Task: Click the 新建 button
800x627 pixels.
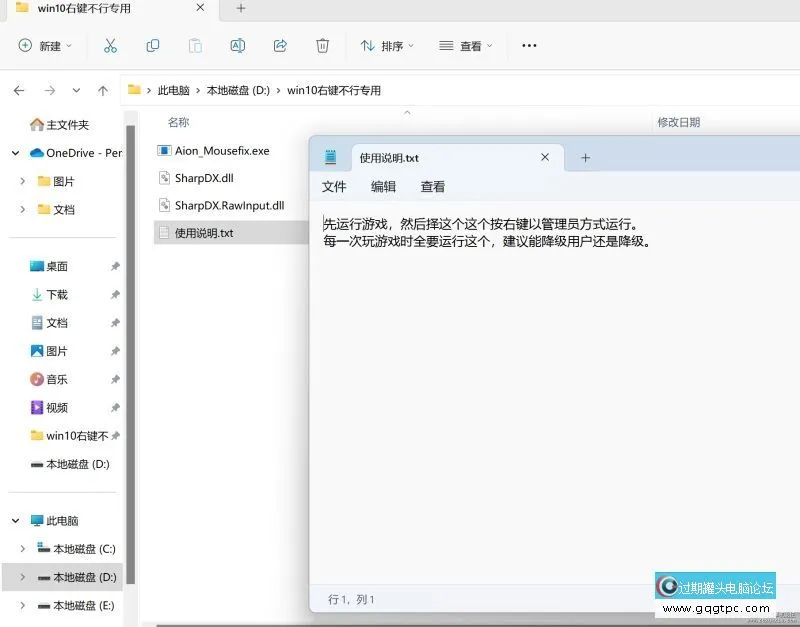Action: [40, 46]
